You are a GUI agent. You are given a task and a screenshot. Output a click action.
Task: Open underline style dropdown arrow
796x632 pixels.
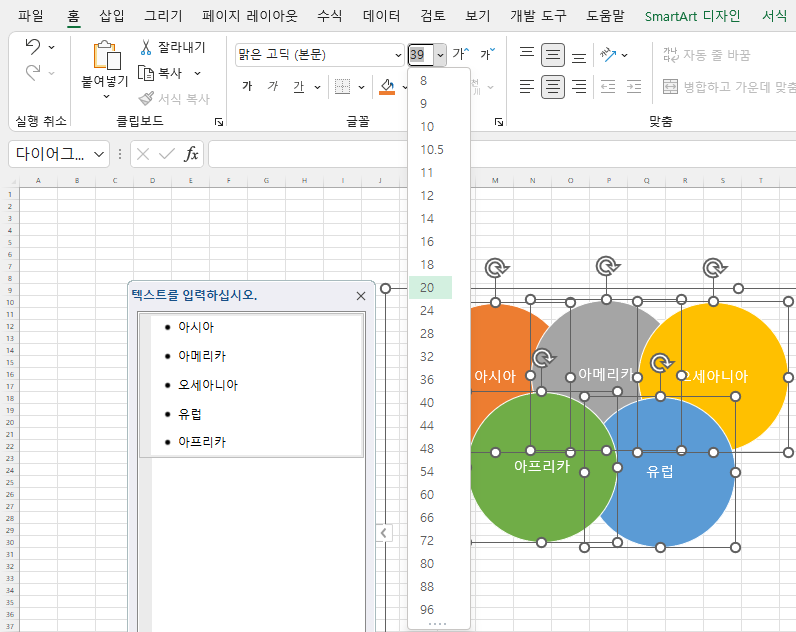pos(317,87)
